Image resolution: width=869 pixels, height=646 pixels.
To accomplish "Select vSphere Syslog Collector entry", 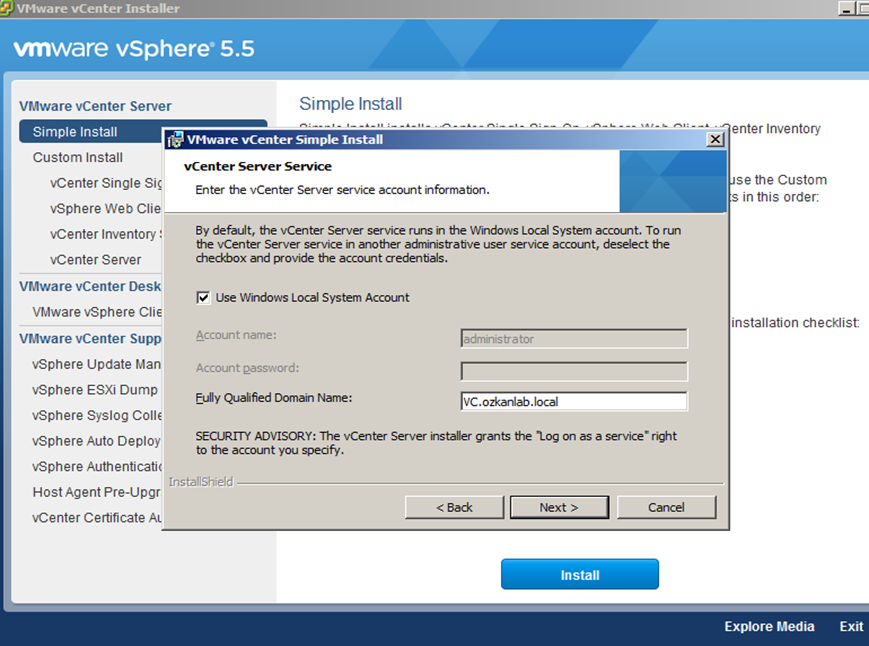I will click(x=96, y=416).
